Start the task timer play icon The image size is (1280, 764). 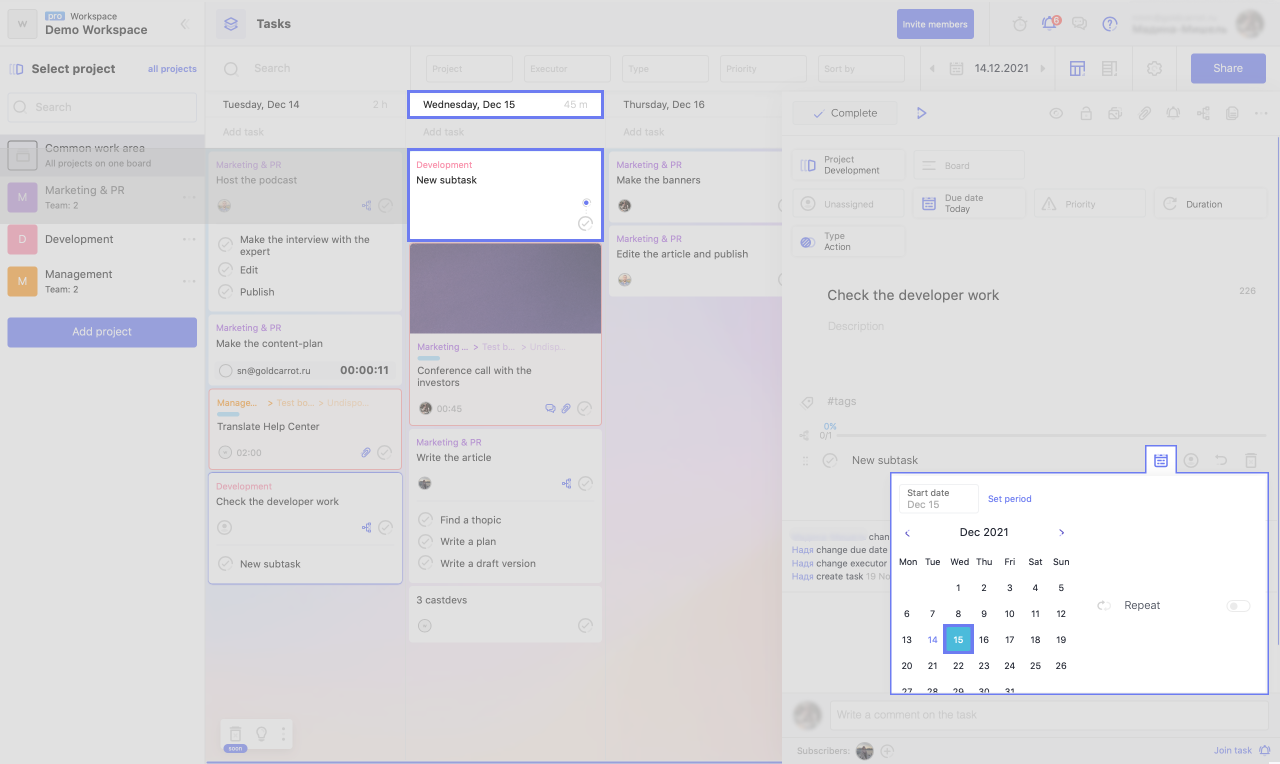tap(921, 113)
